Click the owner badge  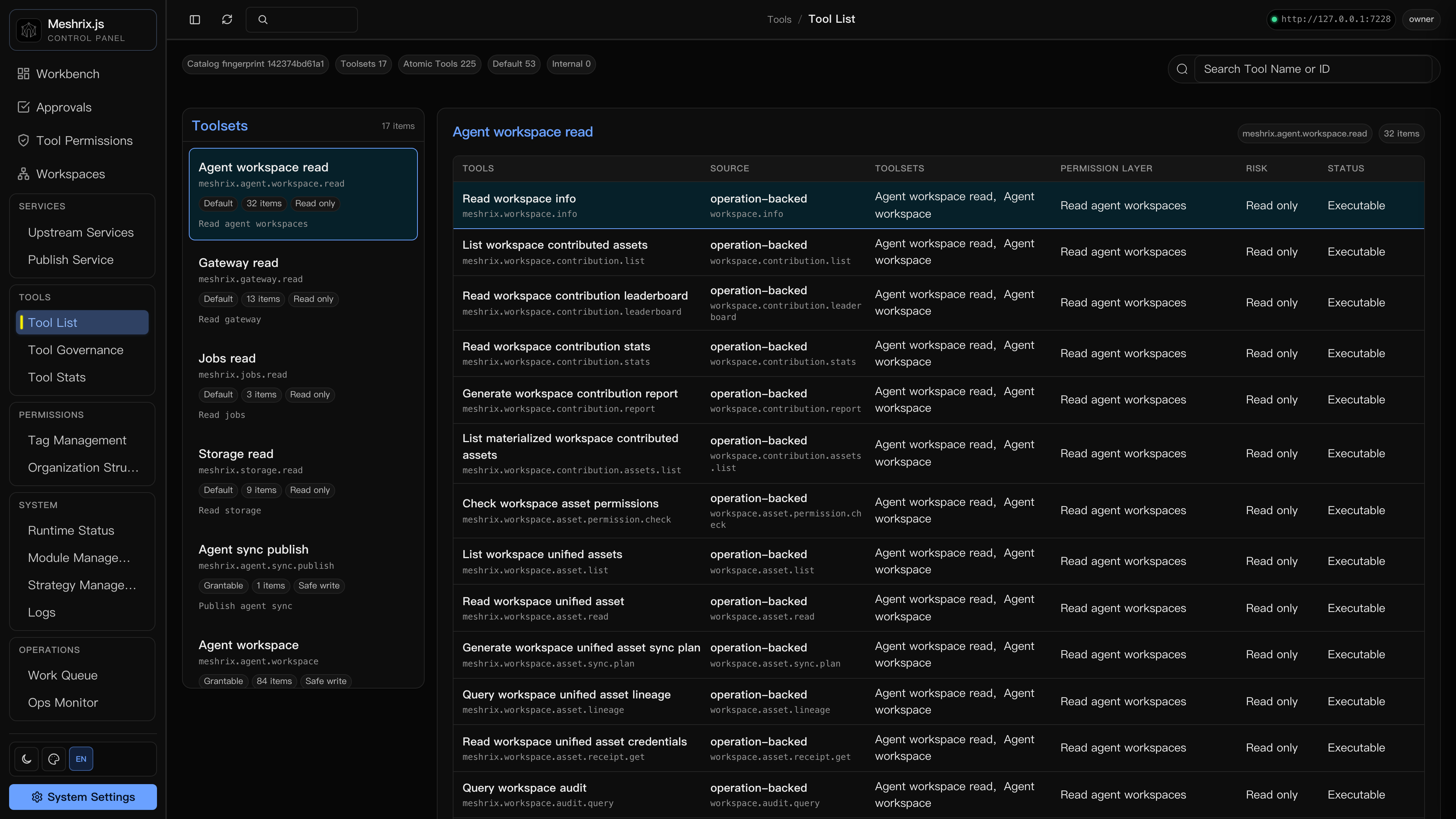coord(1421,20)
